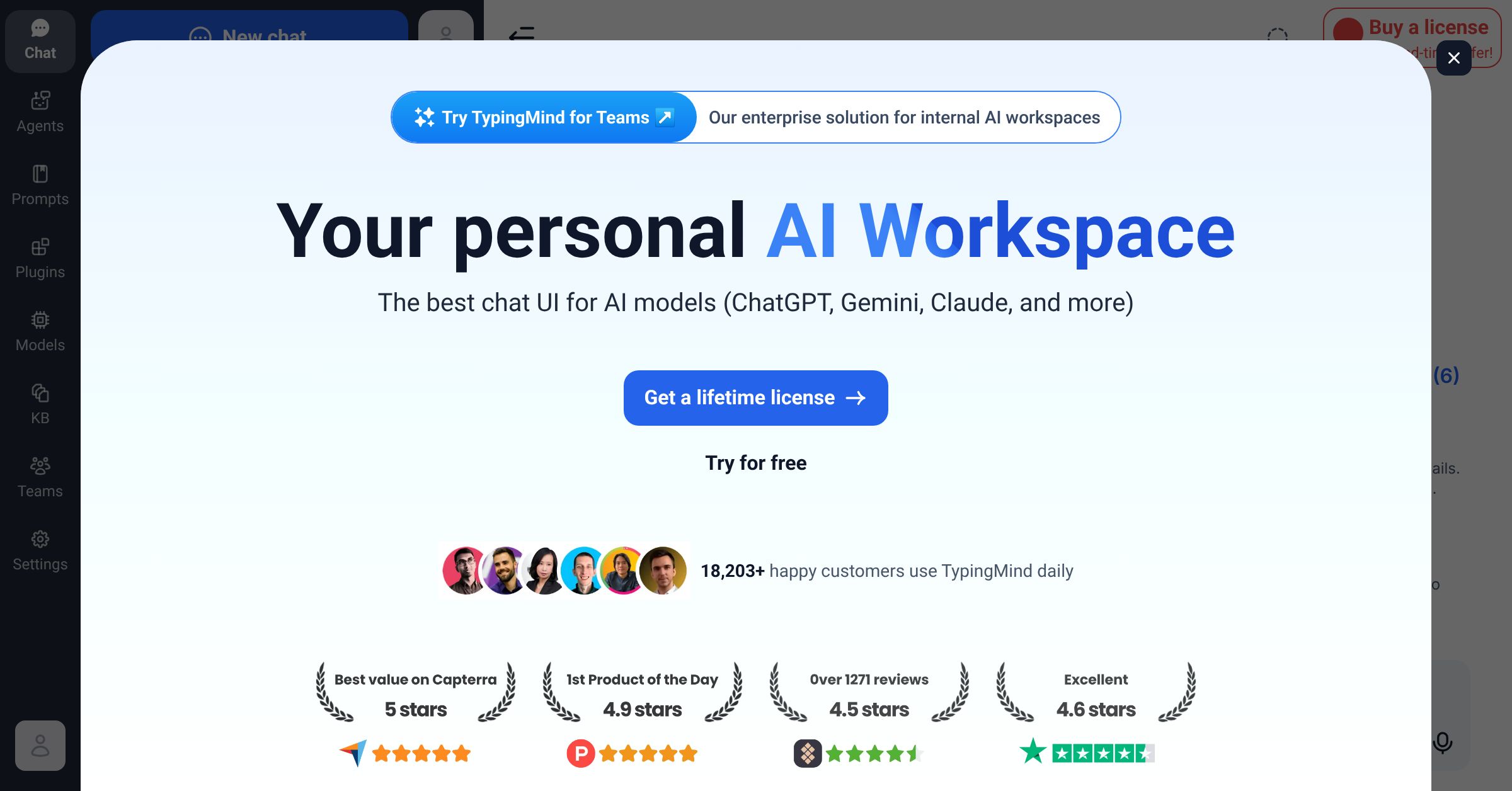The image size is (1512, 791).
Task: Click the Excellent 4.6 stars badge
Action: click(1096, 693)
